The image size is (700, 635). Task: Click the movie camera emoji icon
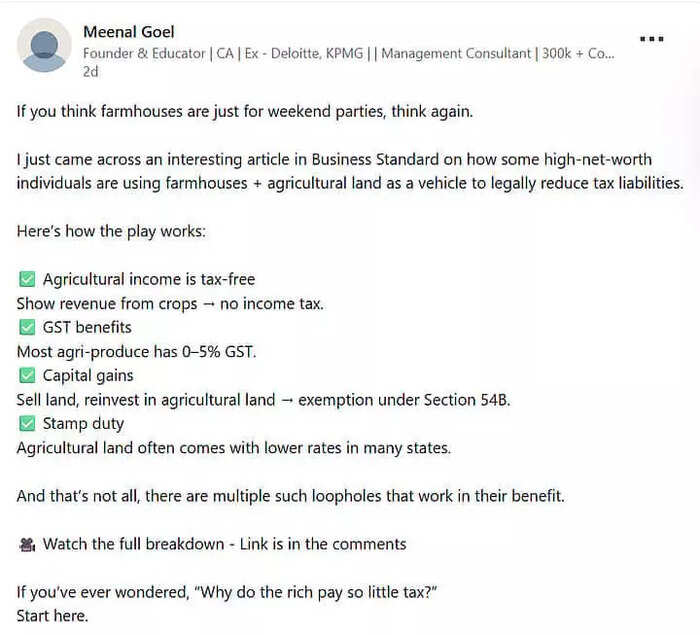click(27, 544)
